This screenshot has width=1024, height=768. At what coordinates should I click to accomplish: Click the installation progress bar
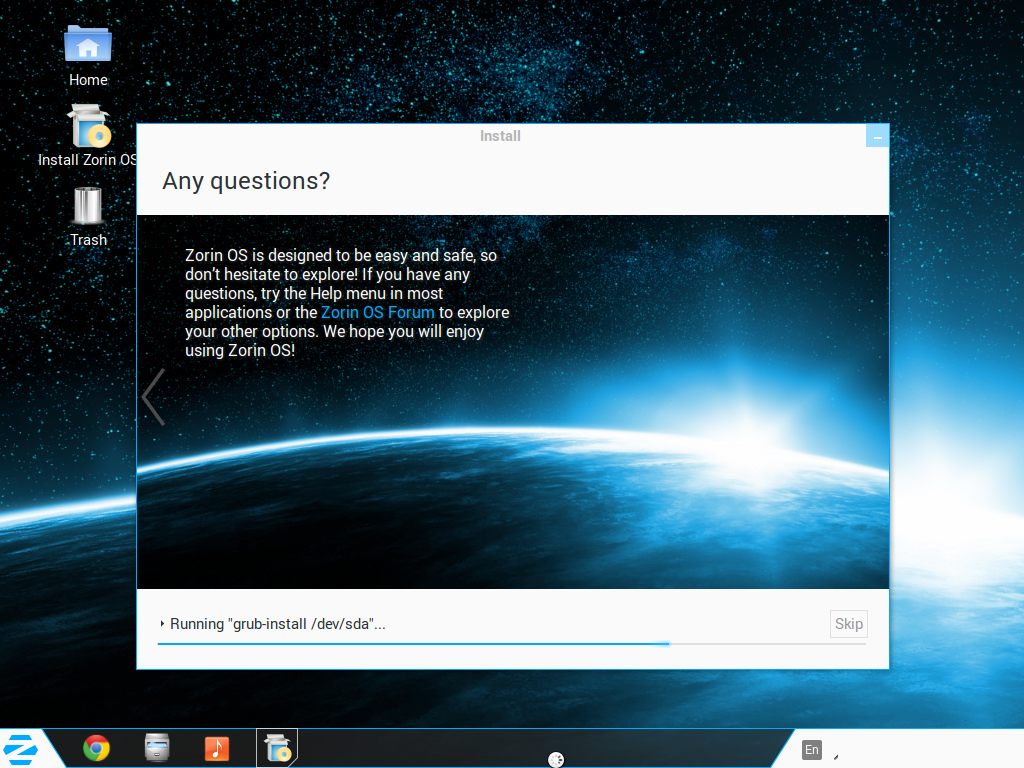(x=512, y=644)
